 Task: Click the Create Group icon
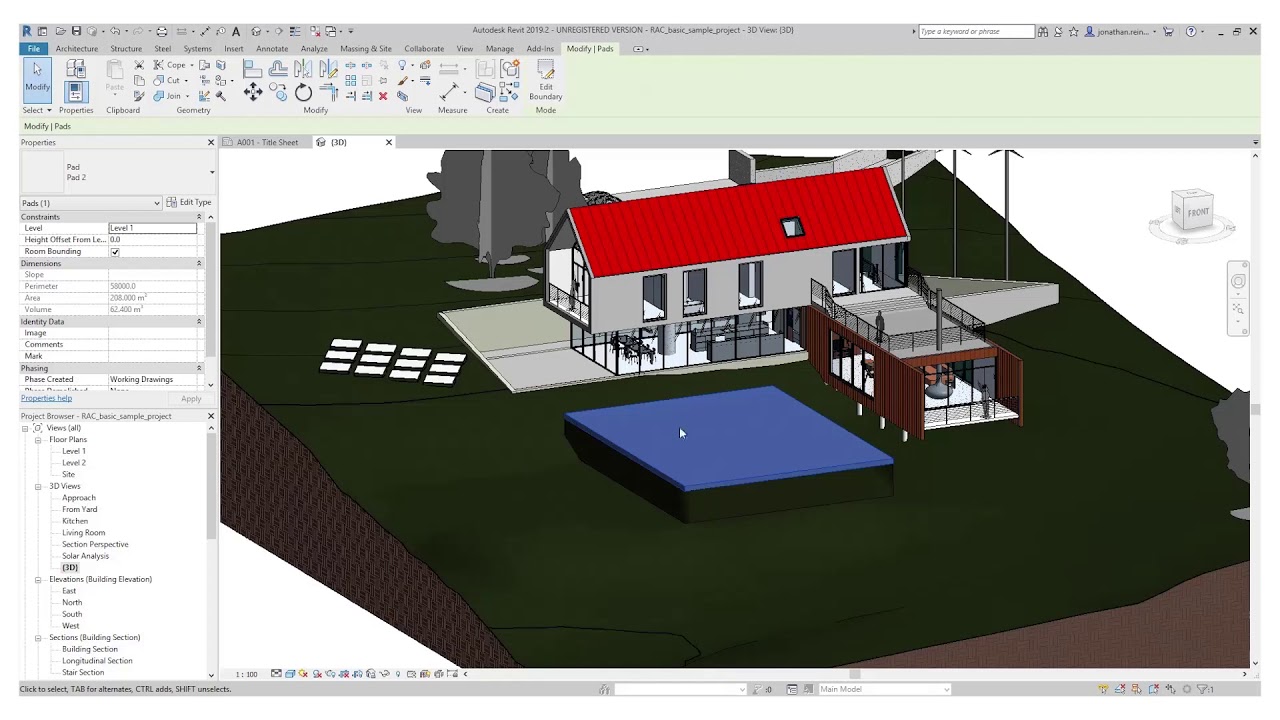(x=510, y=68)
